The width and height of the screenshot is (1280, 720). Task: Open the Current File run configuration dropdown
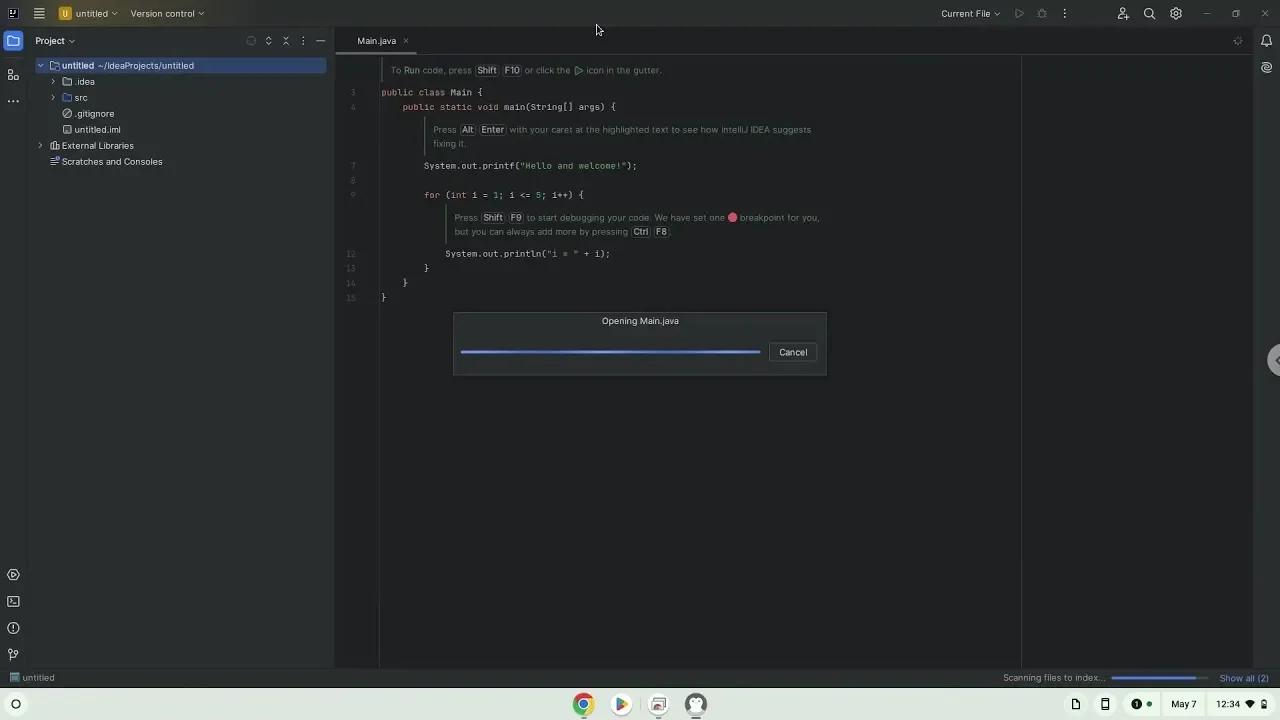[x=968, y=13]
